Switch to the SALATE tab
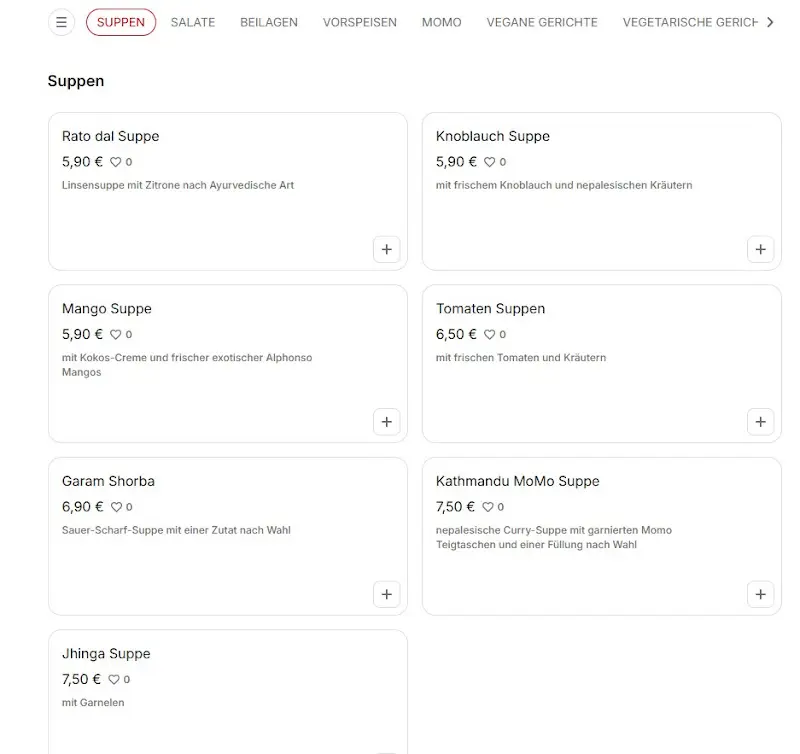 coord(193,21)
